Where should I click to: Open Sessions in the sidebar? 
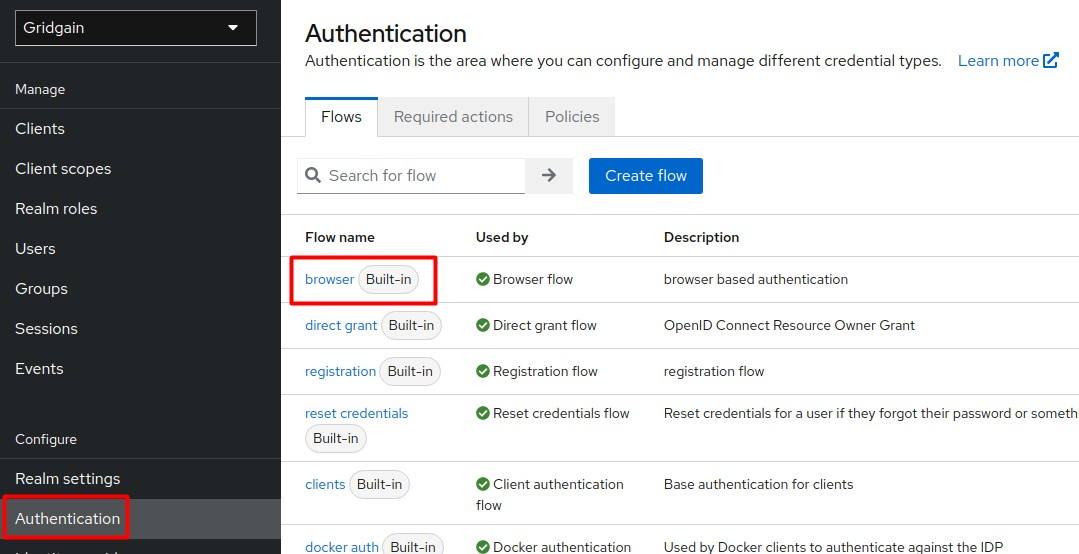(140, 328)
